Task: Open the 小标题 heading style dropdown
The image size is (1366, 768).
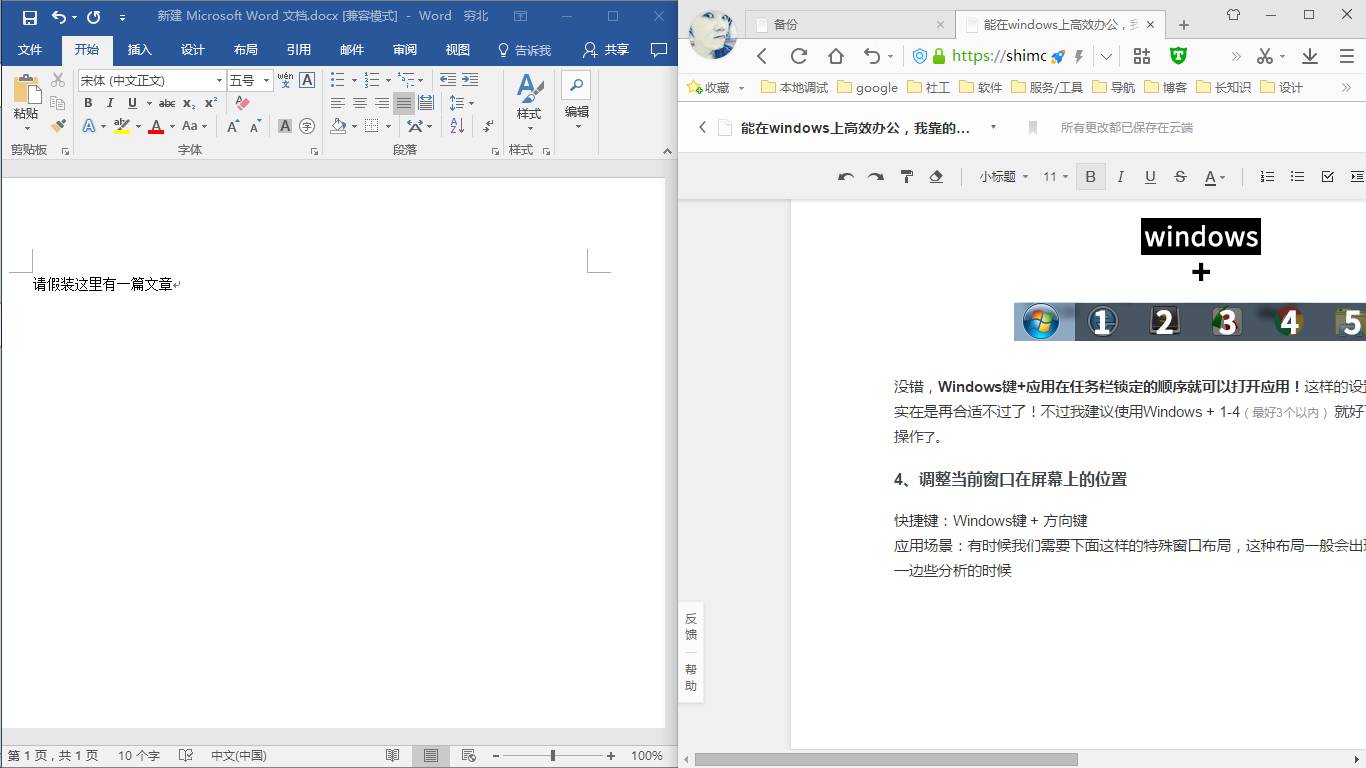Action: coord(1004,177)
